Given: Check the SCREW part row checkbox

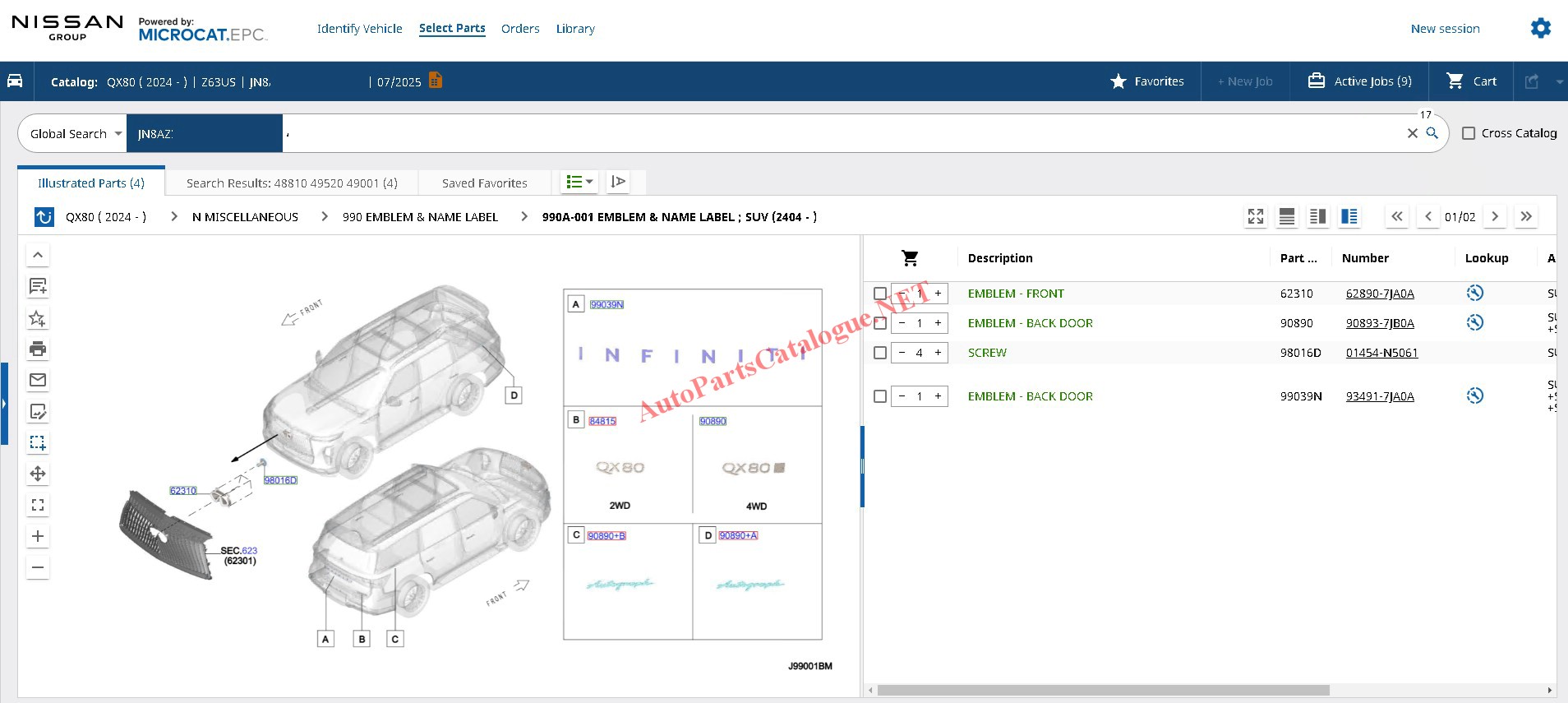Looking at the screenshot, I should 880,353.
